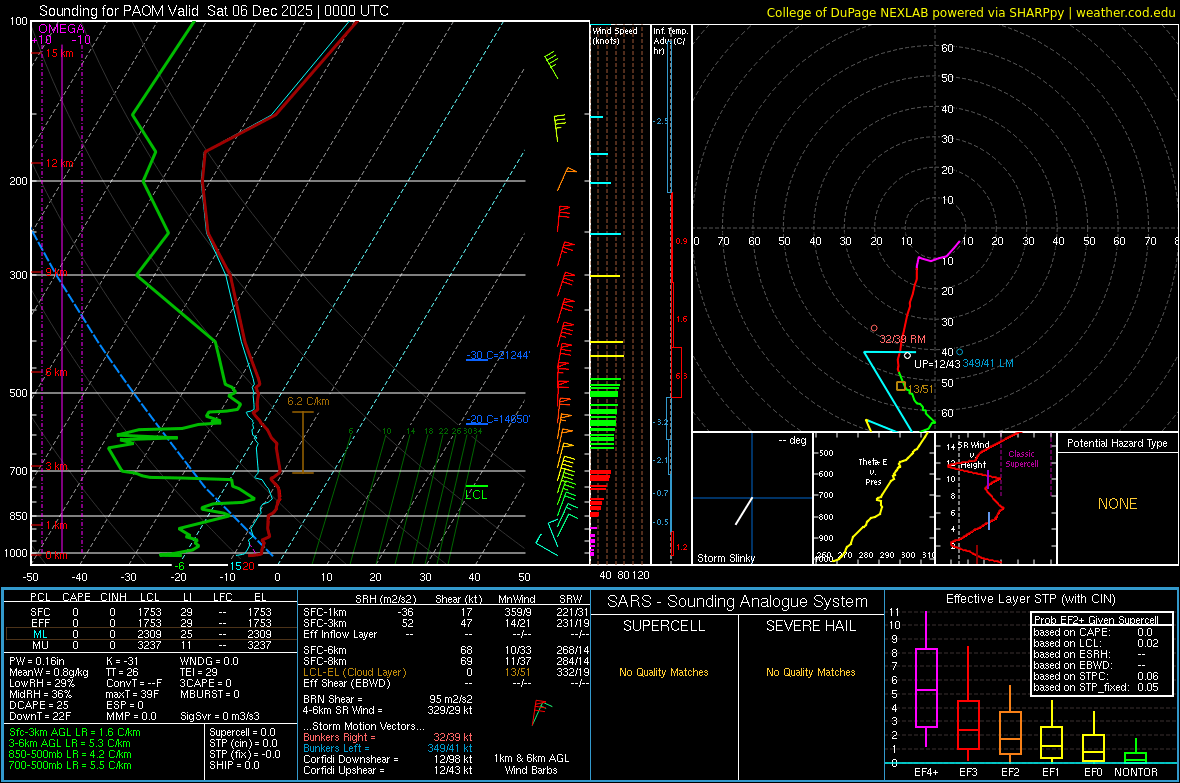The height and width of the screenshot is (783, 1180).
Task: Click the Storm Slinky label
Action: coord(725,558)
